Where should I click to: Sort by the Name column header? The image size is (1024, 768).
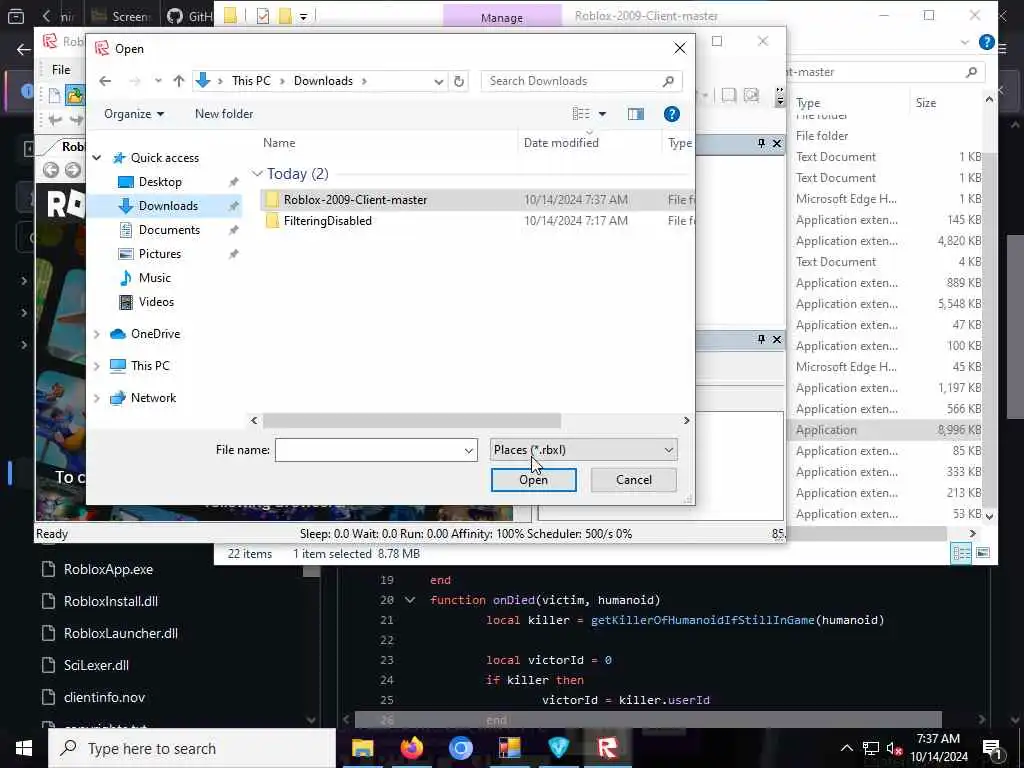[x=279, y=143]
